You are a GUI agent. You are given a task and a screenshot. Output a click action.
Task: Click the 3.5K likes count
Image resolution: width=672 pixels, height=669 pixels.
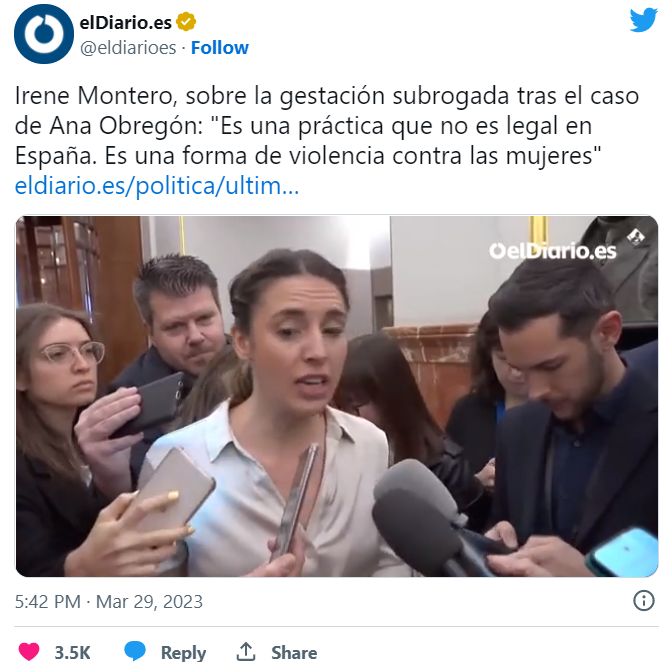[x=72, y=653]
